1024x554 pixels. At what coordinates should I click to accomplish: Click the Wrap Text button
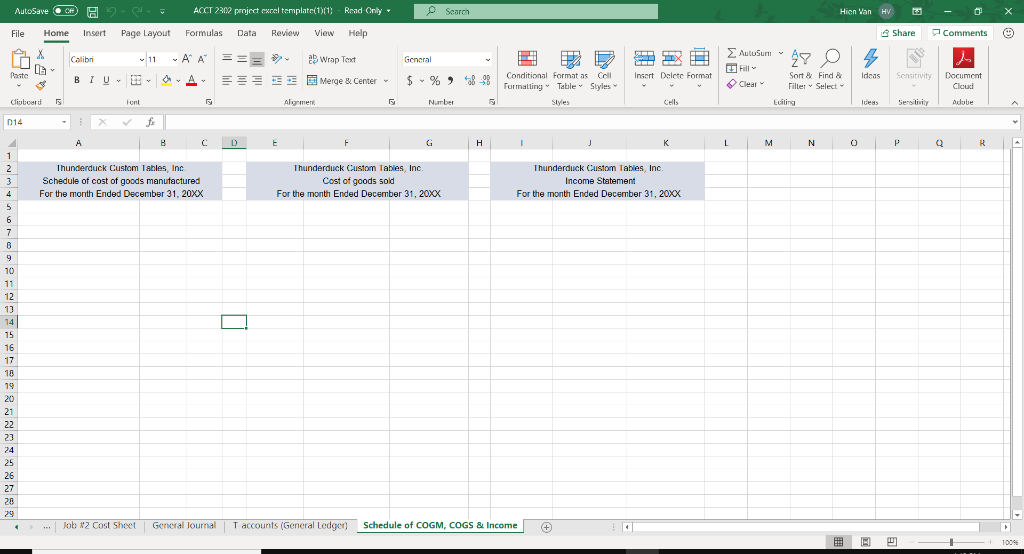pyautogui.click(x=332, y=59)
